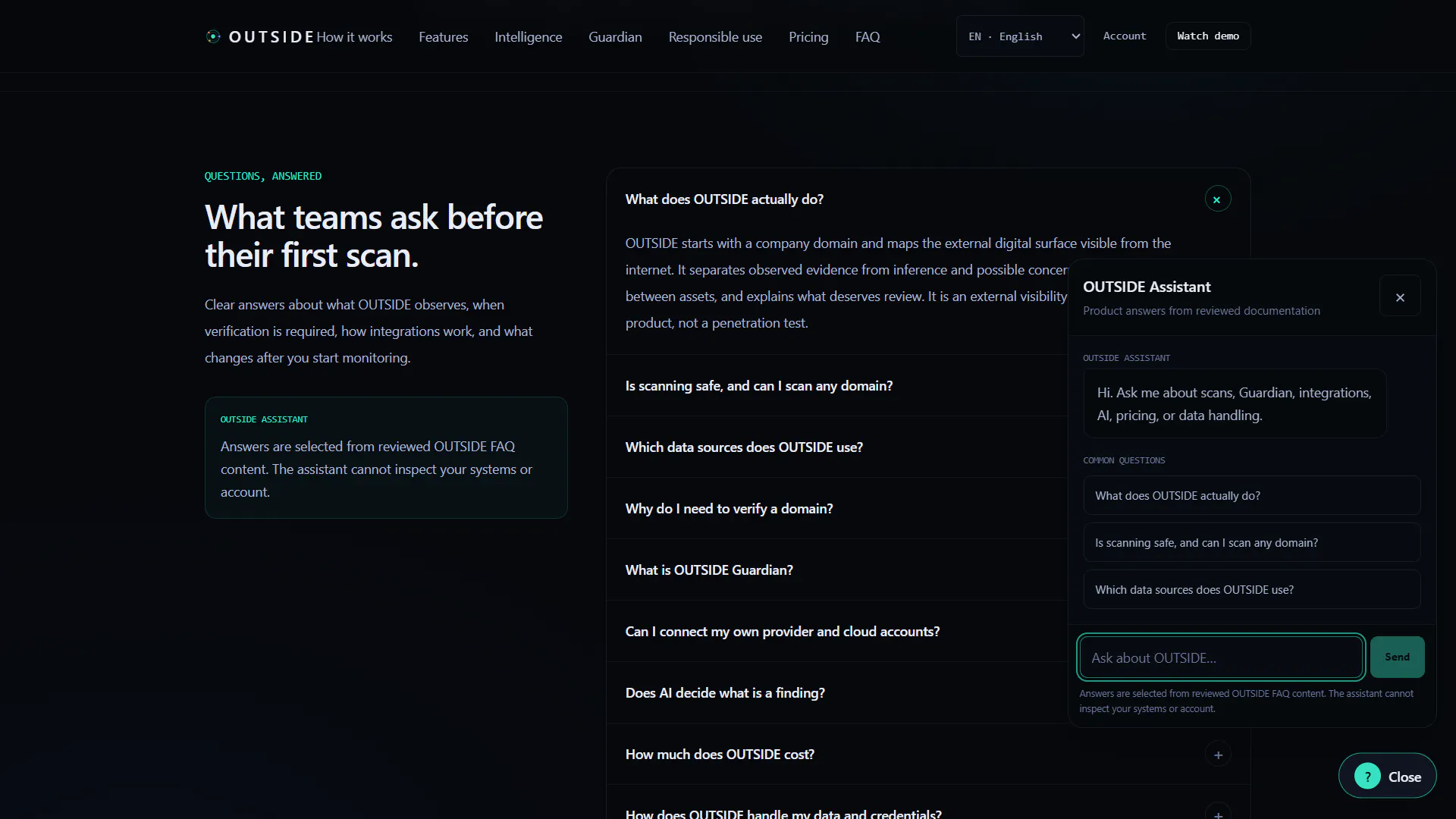Collapse the 'What does OUTSIDE actually do?' answer
1456x819 pixels.
click(1218, 199)
